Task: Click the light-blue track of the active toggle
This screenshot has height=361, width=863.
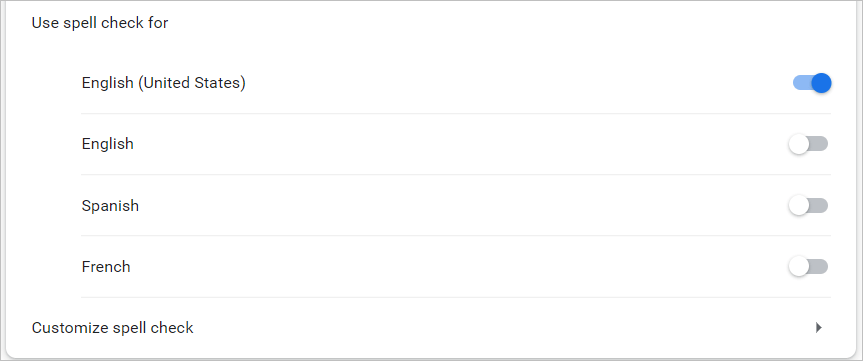Action: 801,83
